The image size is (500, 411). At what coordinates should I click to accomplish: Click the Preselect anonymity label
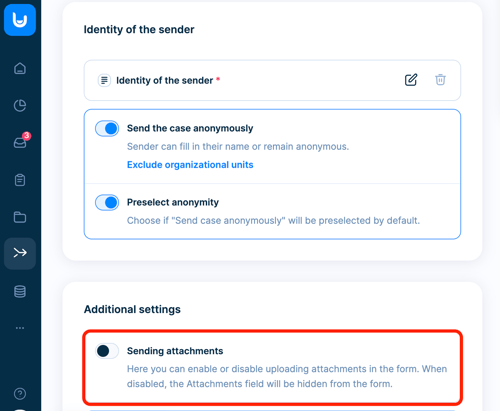[x=173, y=202]
